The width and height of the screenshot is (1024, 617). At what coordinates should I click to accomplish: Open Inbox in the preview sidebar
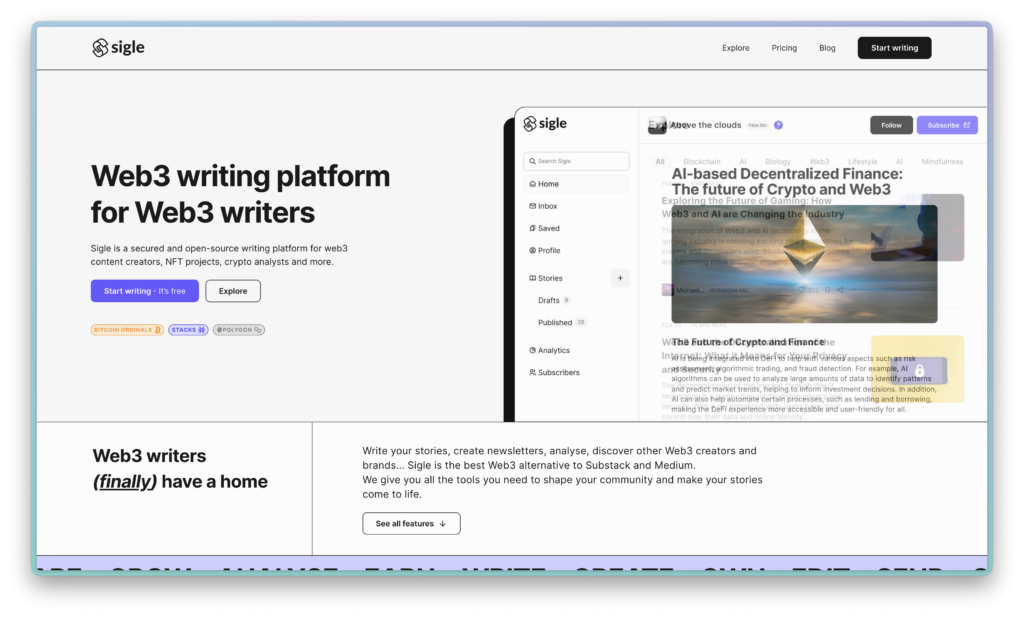[x=543, y=206]
